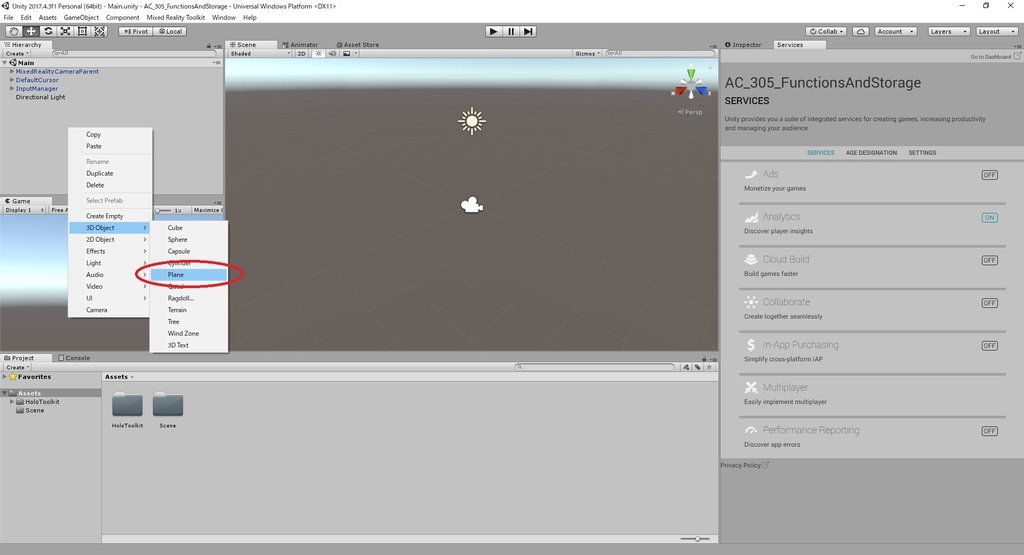This screenshot has width=1024, height=555.
Task: Switch to the Animator tab
Action: pos(300,45)
